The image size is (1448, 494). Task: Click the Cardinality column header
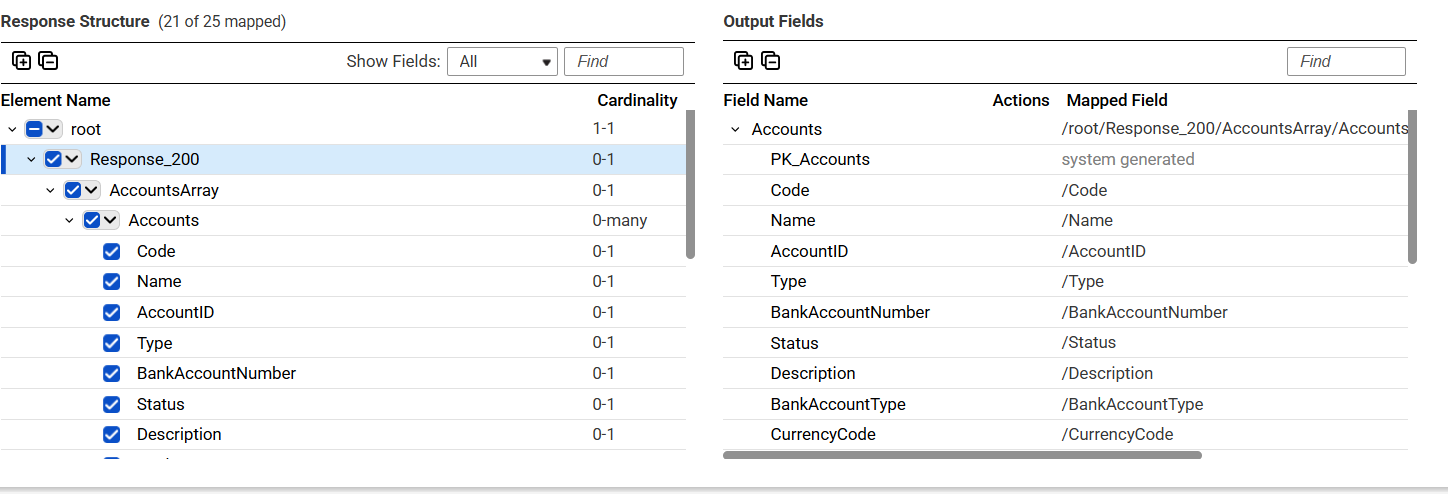637,100
